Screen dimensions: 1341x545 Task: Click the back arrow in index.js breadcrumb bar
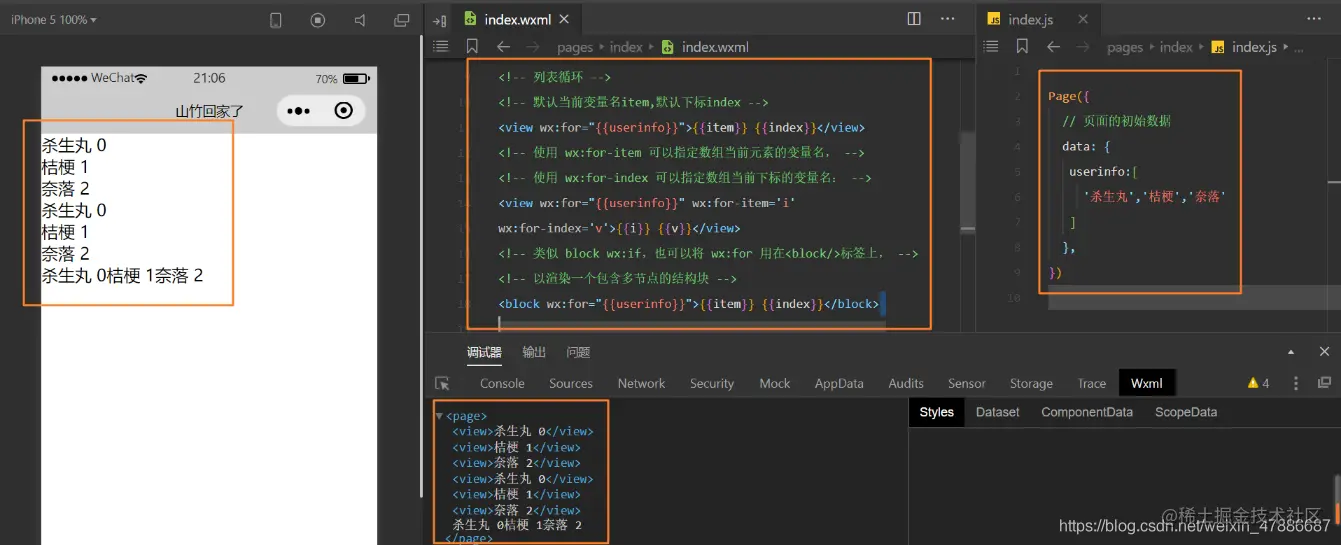point(1053,46)
